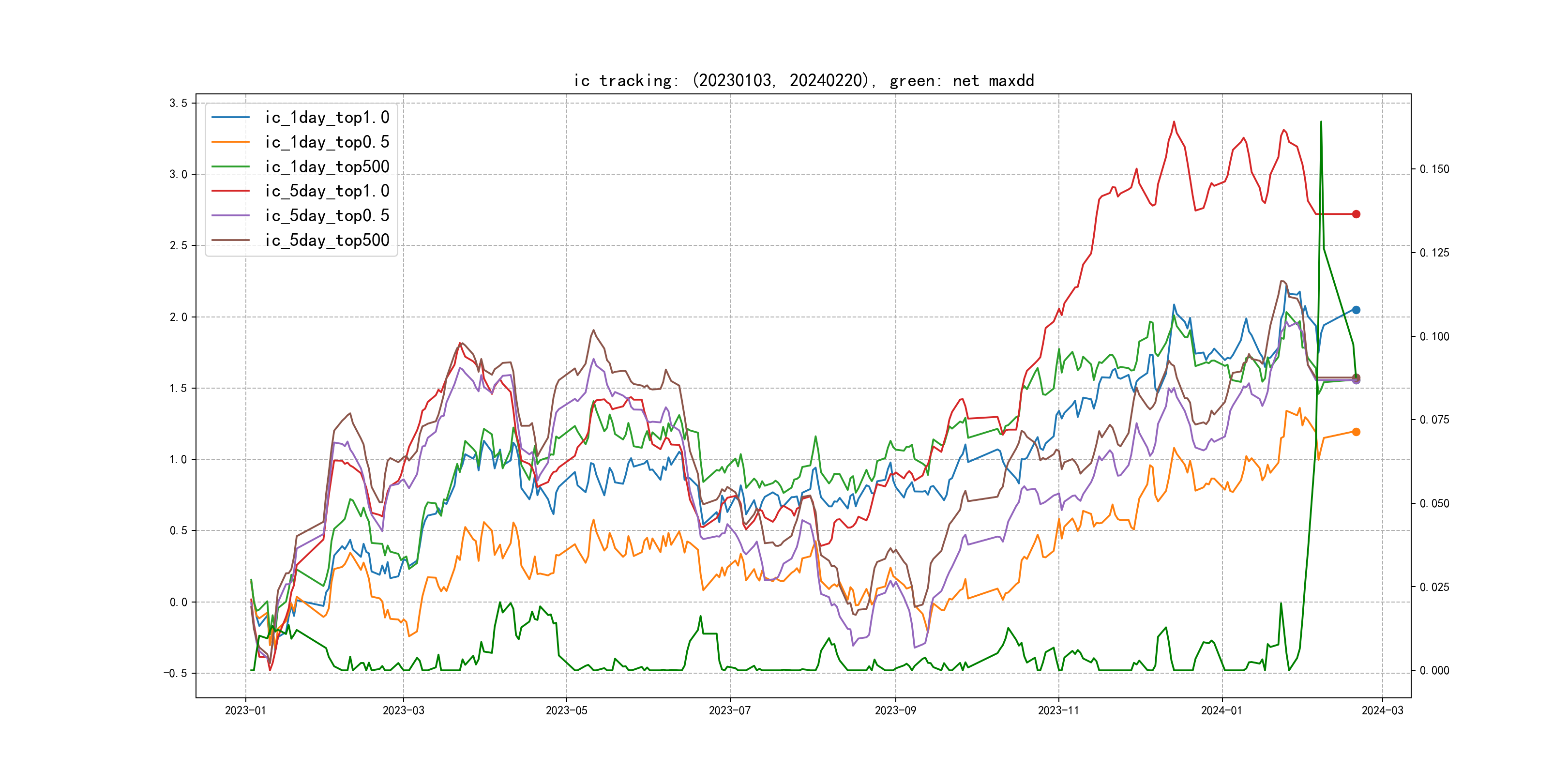This screenshot has width=1568, height=784.
Task: Click the brown legend line for ic_5day_top500
Action: point(230,241)
